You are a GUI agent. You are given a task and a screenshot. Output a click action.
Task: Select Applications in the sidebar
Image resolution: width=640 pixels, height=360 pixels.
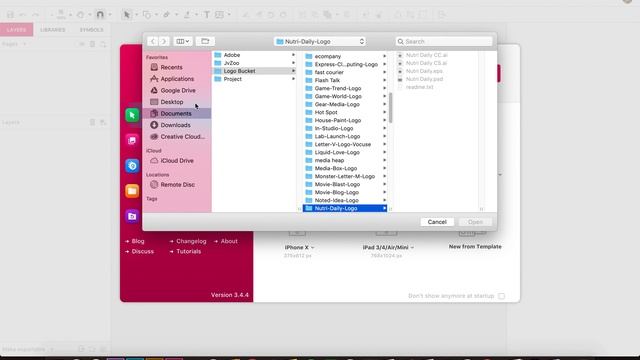pos(177,79)
